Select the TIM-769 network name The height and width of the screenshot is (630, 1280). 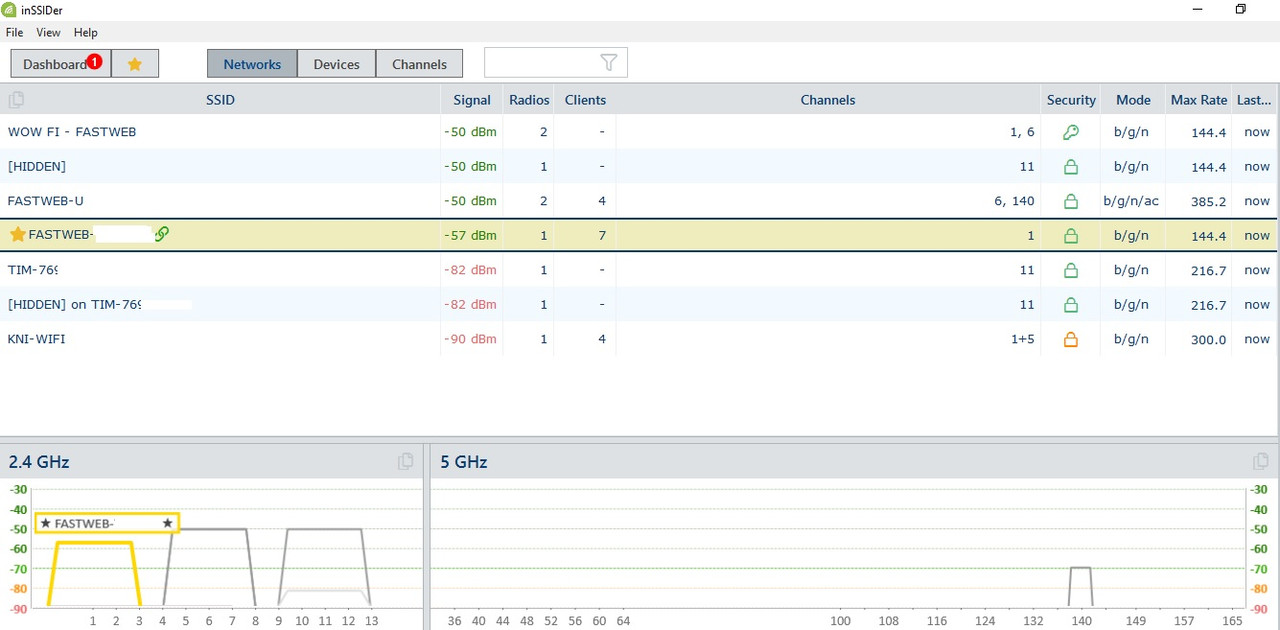pyautogui.click(x=33, y=270)
